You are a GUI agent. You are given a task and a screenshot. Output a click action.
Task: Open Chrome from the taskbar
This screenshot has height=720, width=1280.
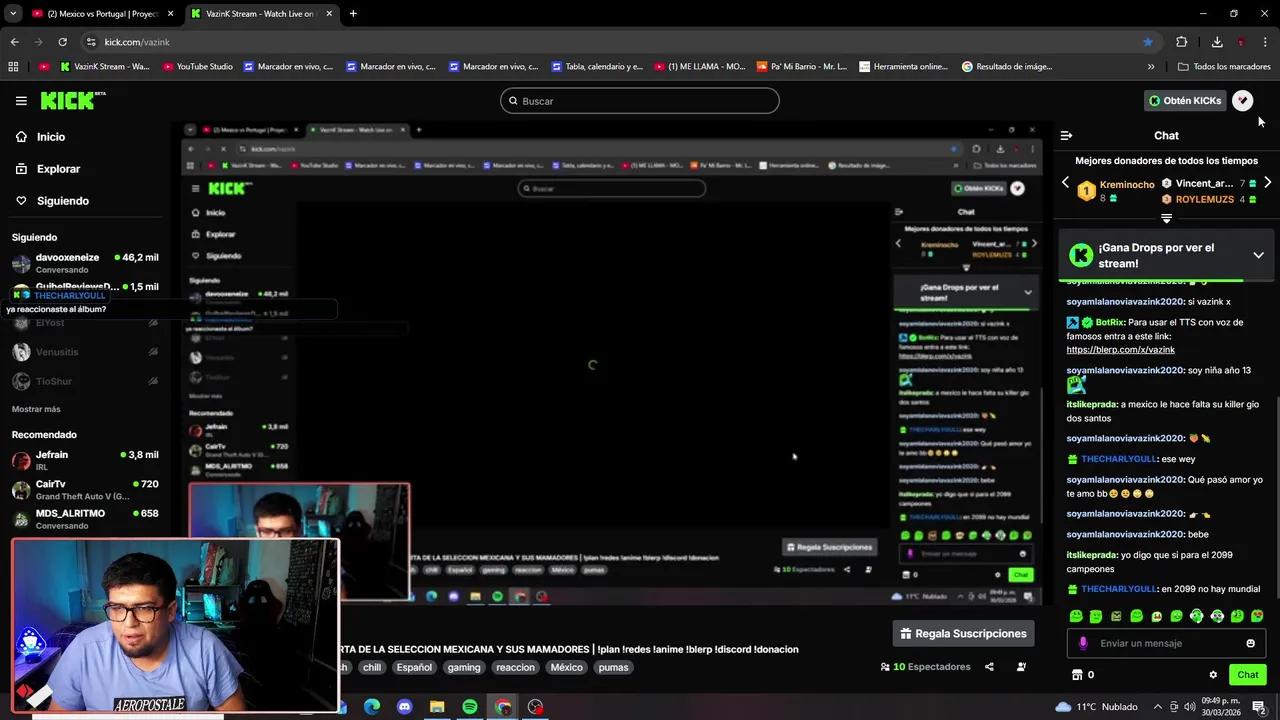coord(503,707)
